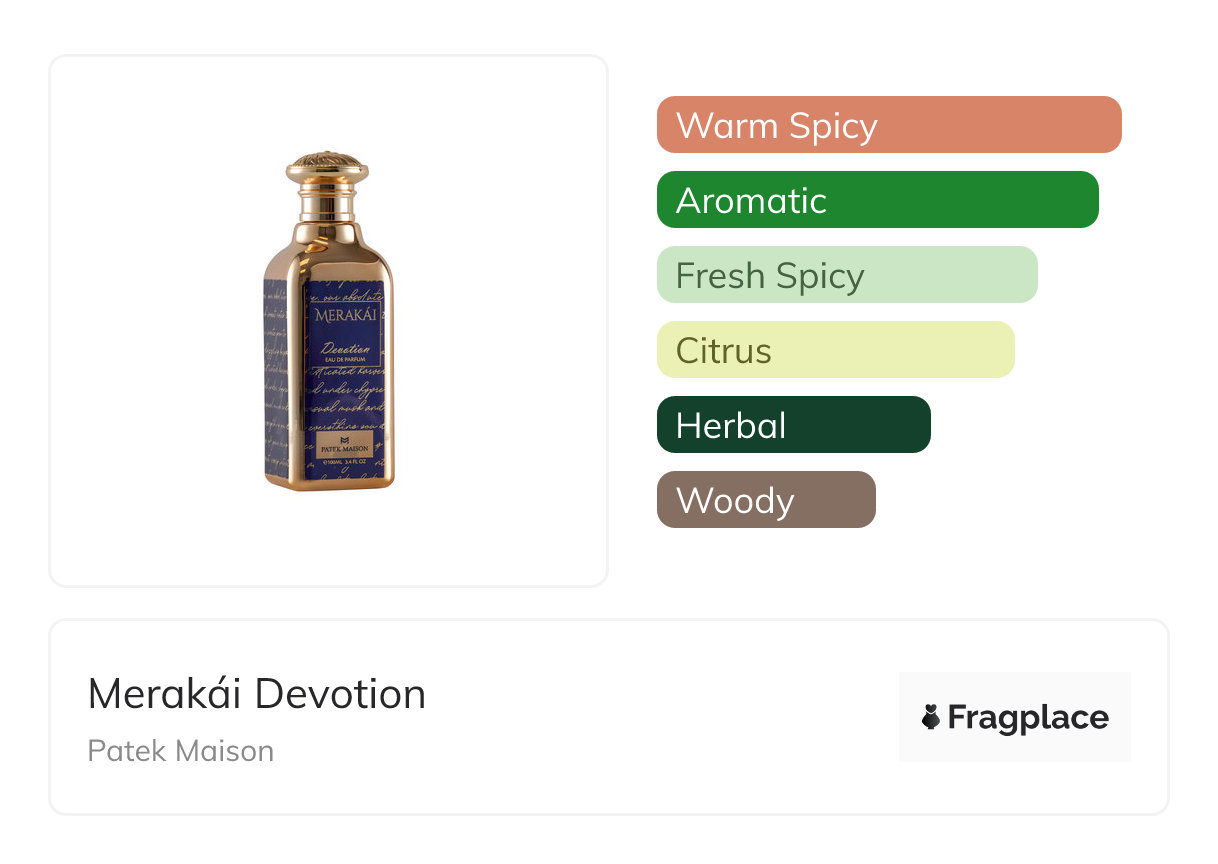Pick the dark green Herbal accord
Image resolution: width=1218 pixels, height=864 pixels.
click(793, 425)
